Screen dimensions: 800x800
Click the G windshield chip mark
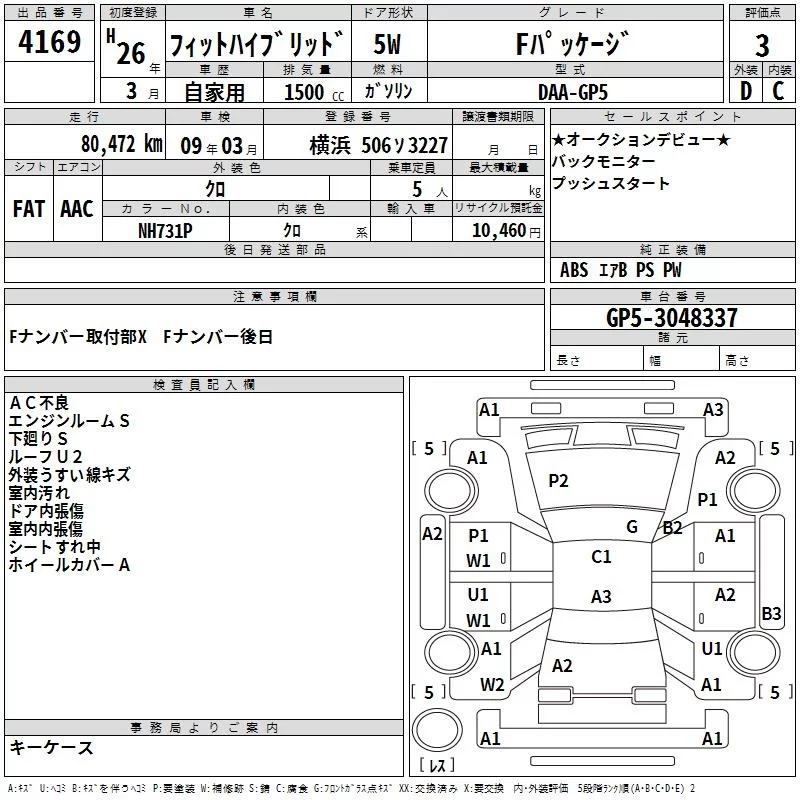coord(632,527)
